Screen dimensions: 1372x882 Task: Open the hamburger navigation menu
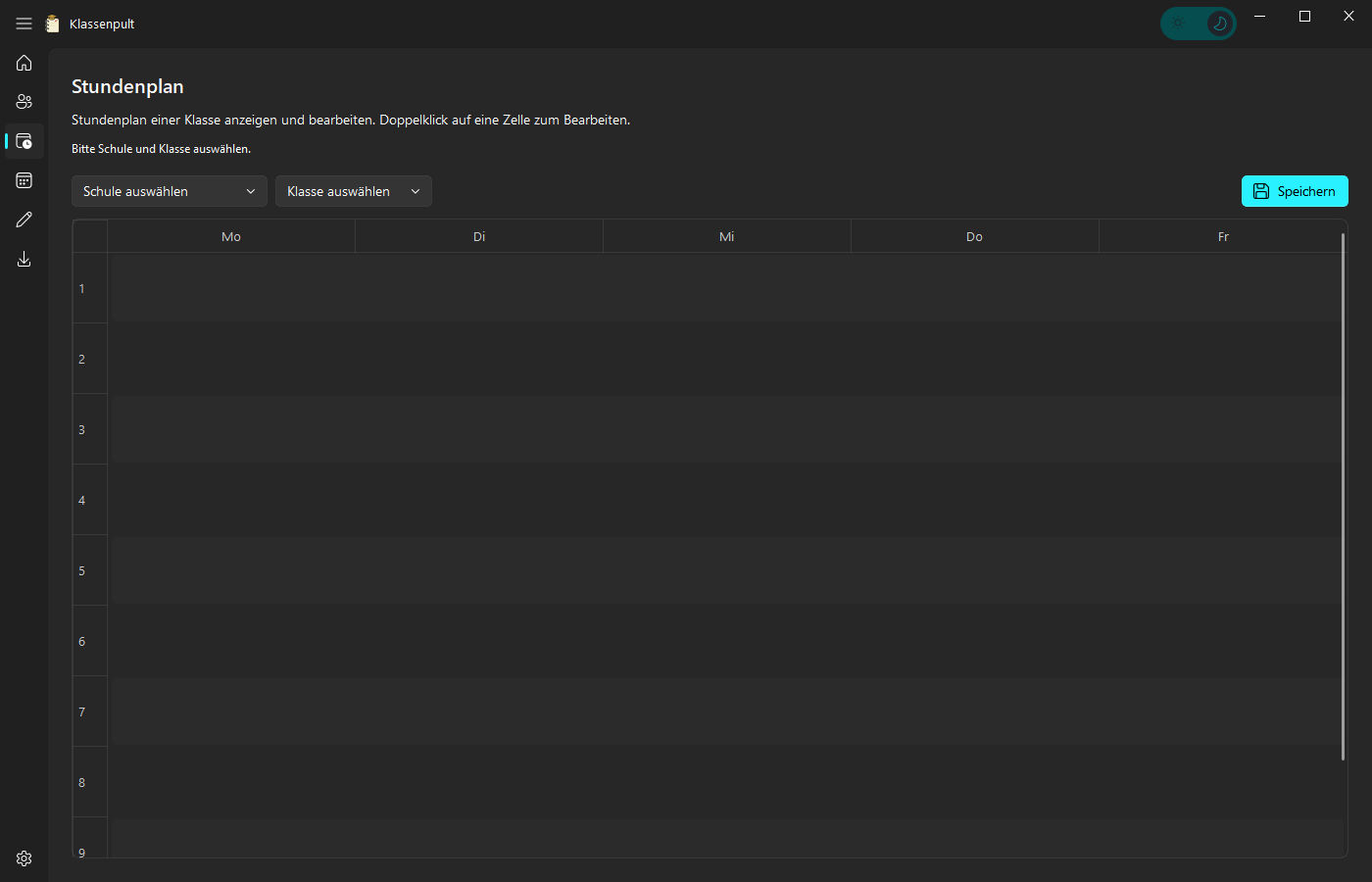point(24,24)
